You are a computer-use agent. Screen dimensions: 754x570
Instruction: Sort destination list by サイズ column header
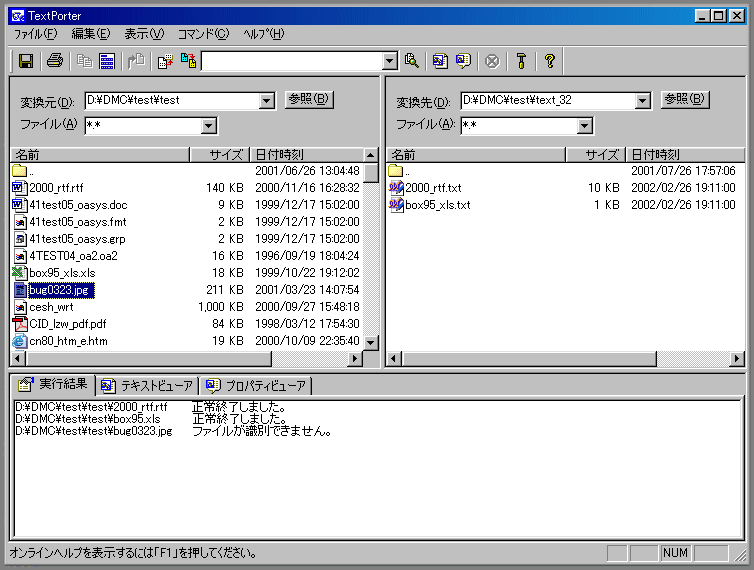596,155
